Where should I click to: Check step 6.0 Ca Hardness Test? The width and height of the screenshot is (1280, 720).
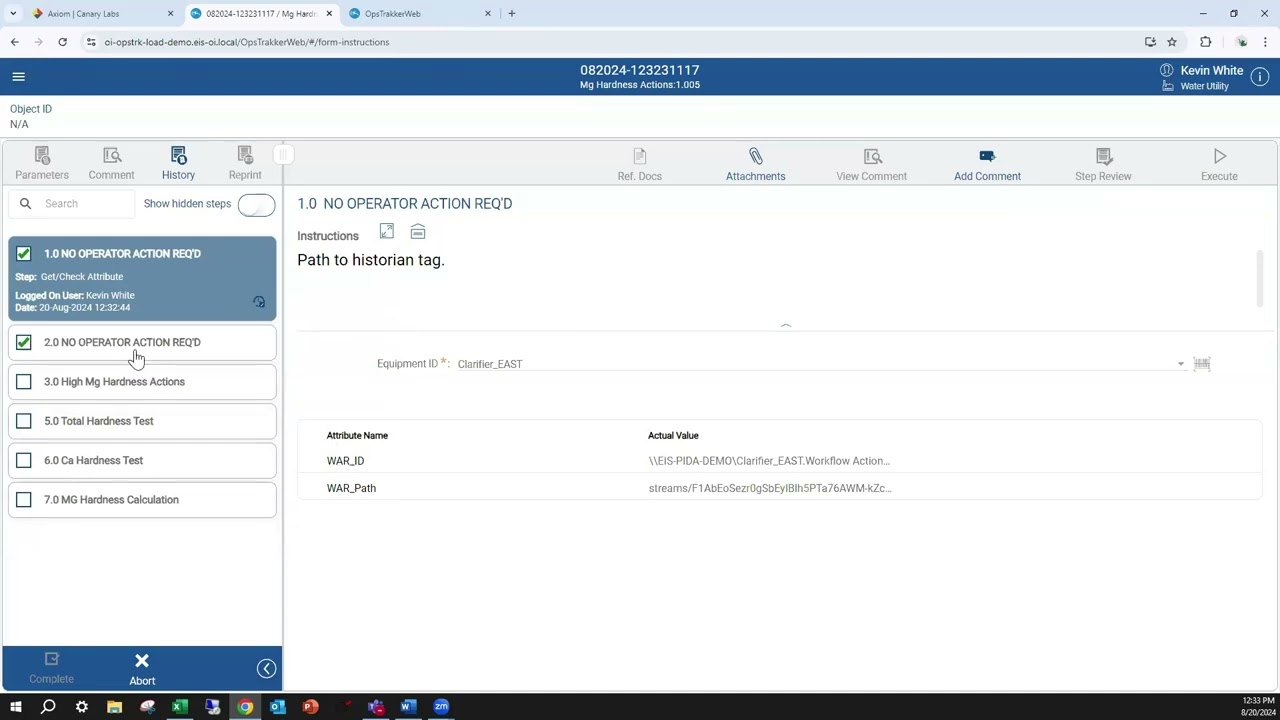[x=24, y=460]
